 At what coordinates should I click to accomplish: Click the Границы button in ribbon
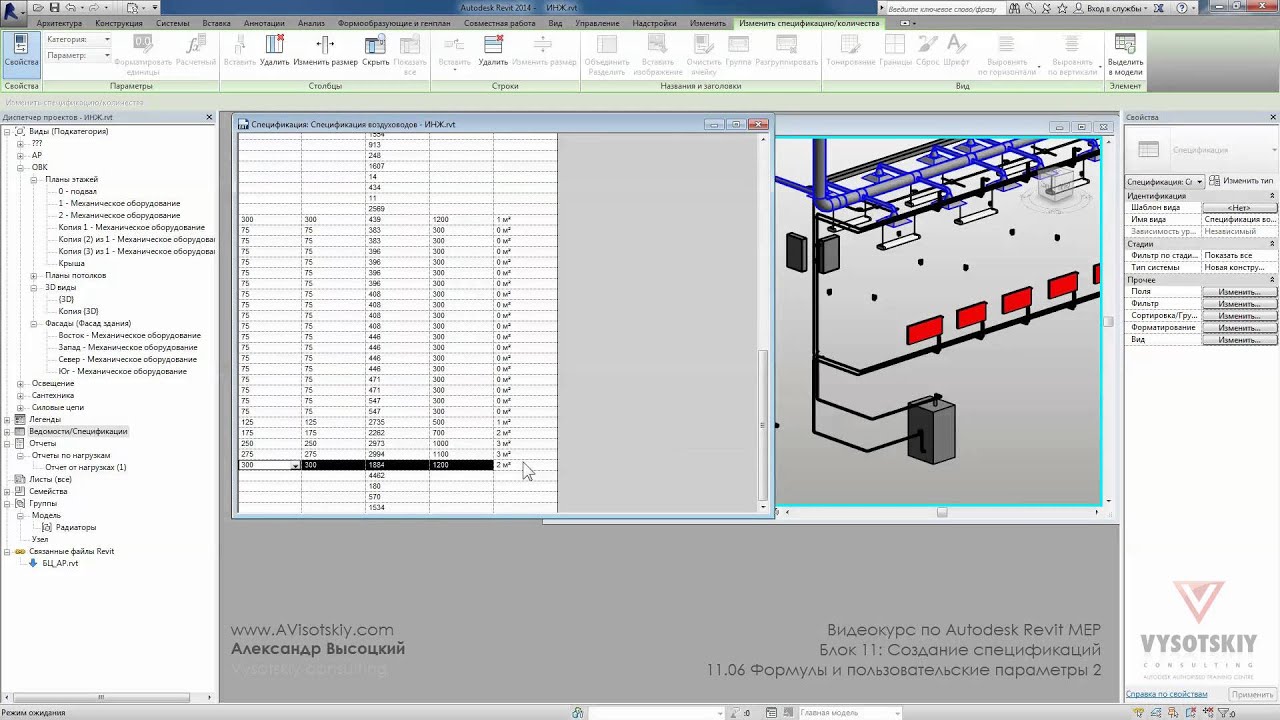tap(895, 51)
